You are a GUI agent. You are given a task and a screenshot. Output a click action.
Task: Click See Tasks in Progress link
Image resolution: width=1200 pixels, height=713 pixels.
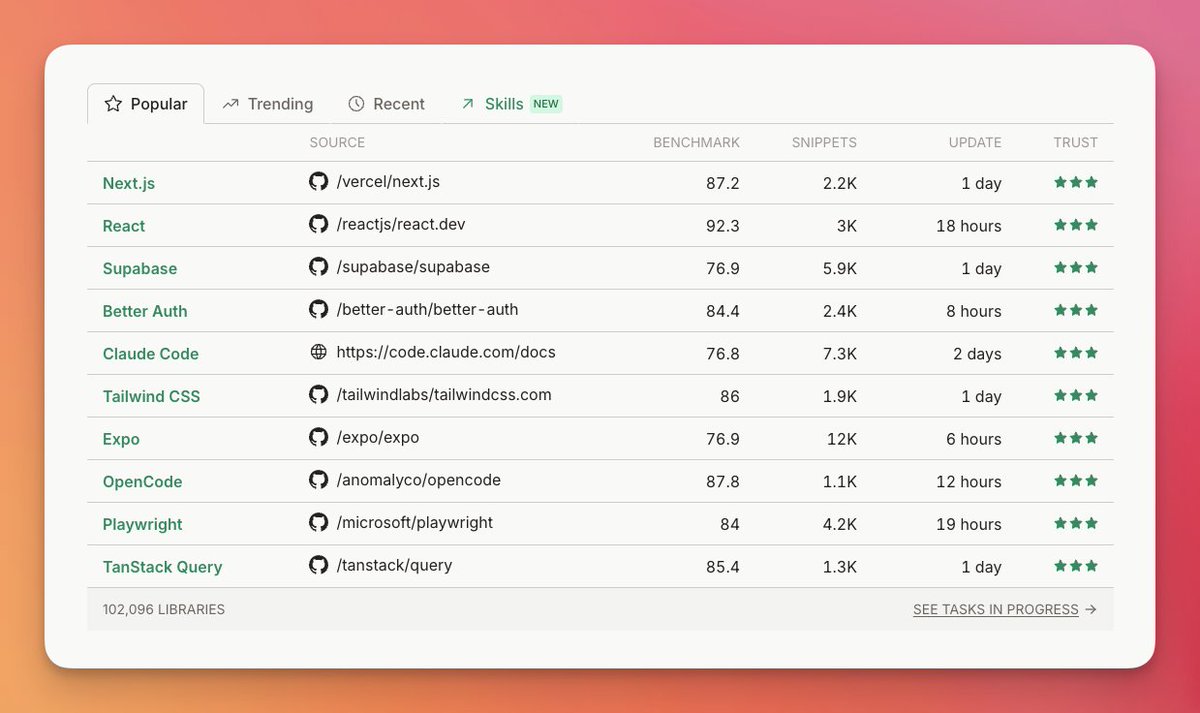click(x=996, y=609)
